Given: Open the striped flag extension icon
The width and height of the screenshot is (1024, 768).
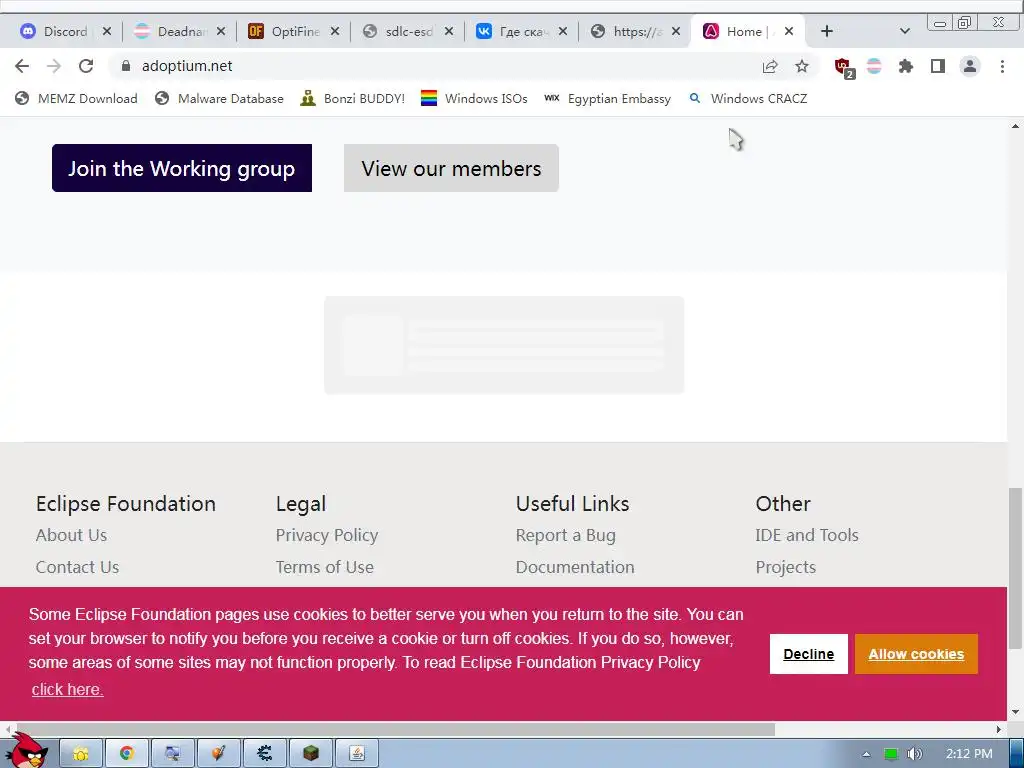Looking at the screenshot, I should [x=874, y=66].
